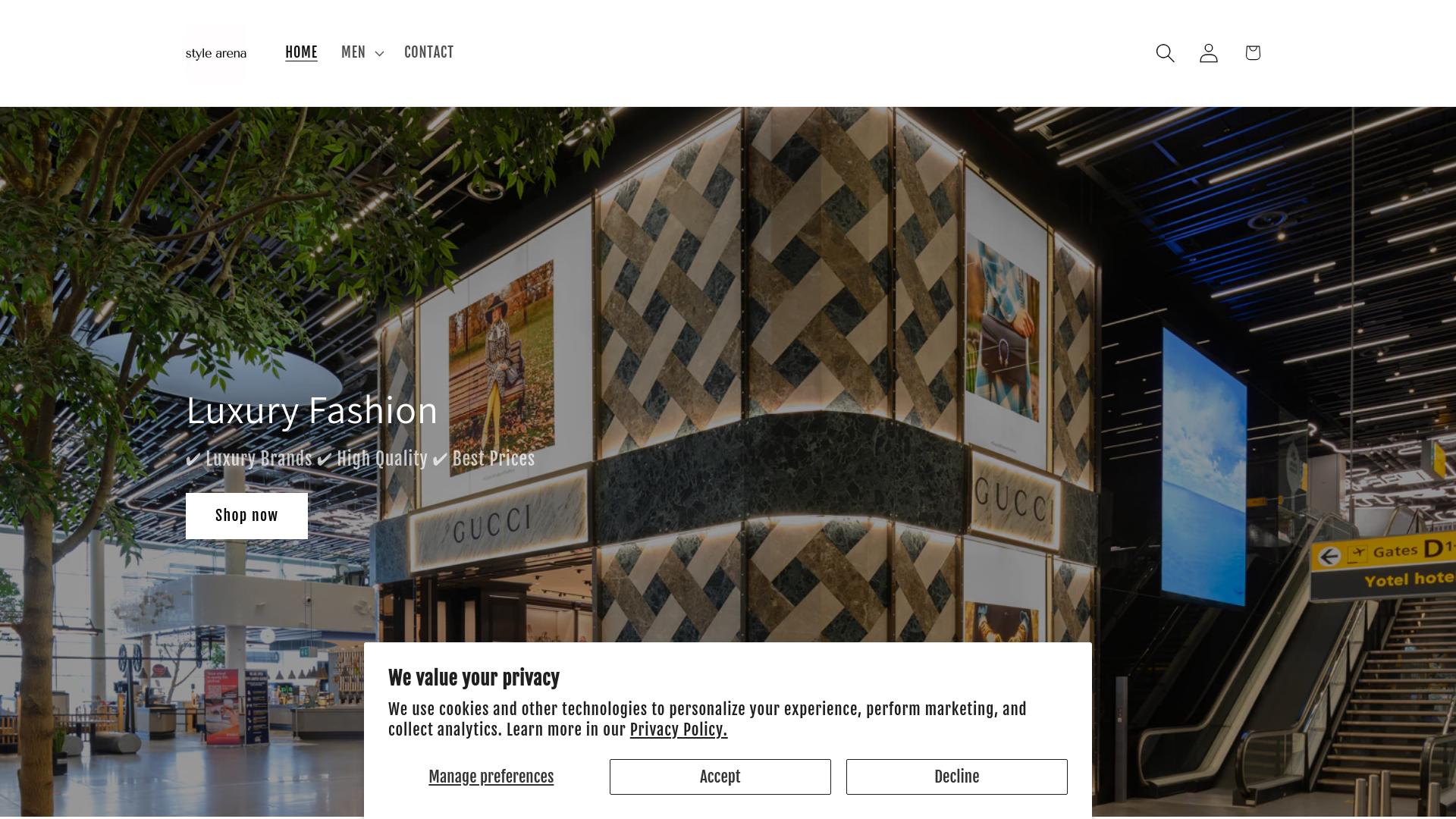Open the Privacy Policy link
Viewport: 1456px width, 819px height.
[678, 730]
